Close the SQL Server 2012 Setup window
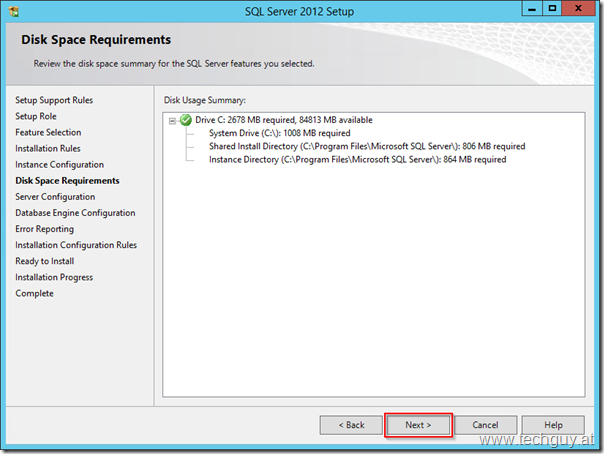 tap(578, 8)
